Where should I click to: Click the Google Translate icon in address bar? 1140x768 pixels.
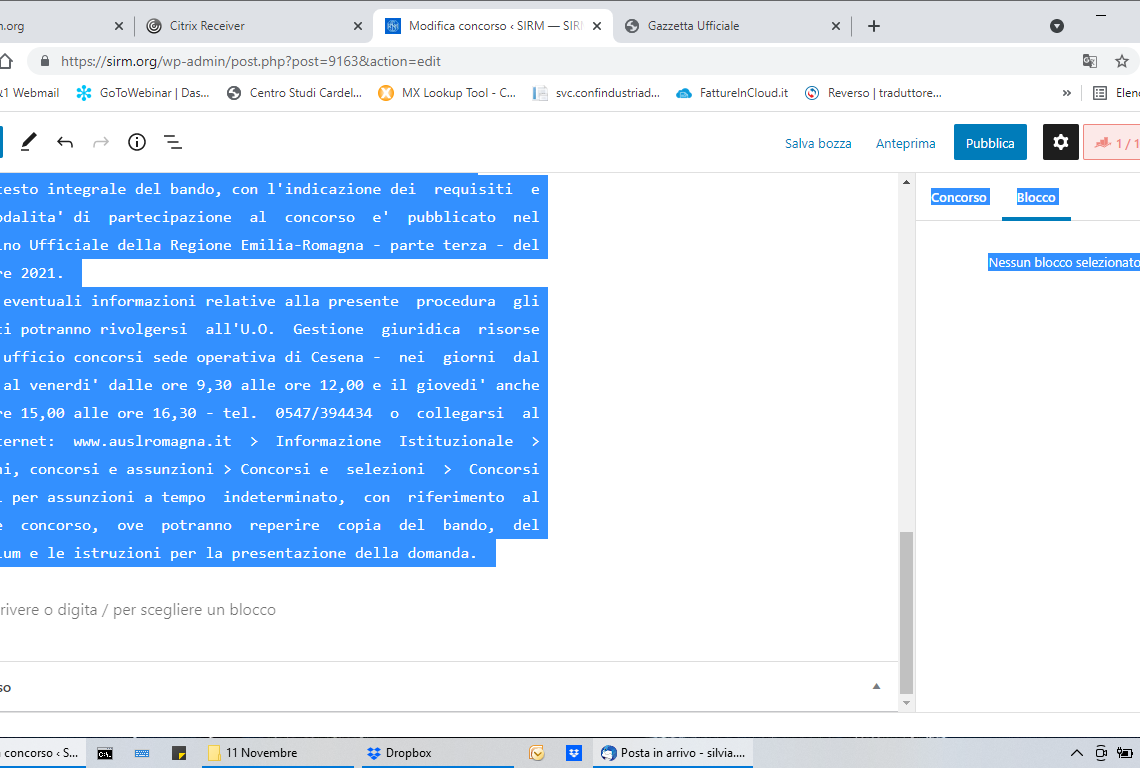pos(1090,61)
